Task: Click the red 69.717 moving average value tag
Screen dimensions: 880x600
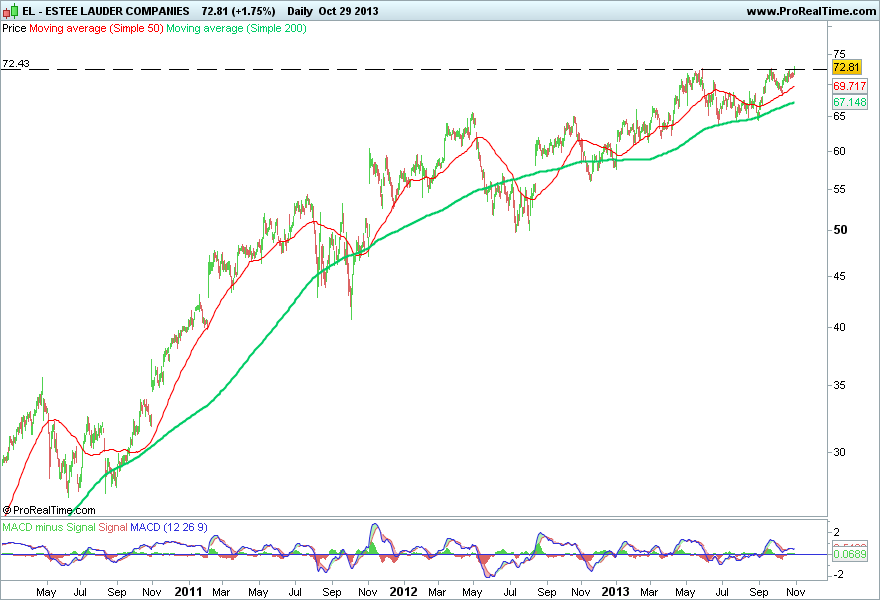Action: 850,86
